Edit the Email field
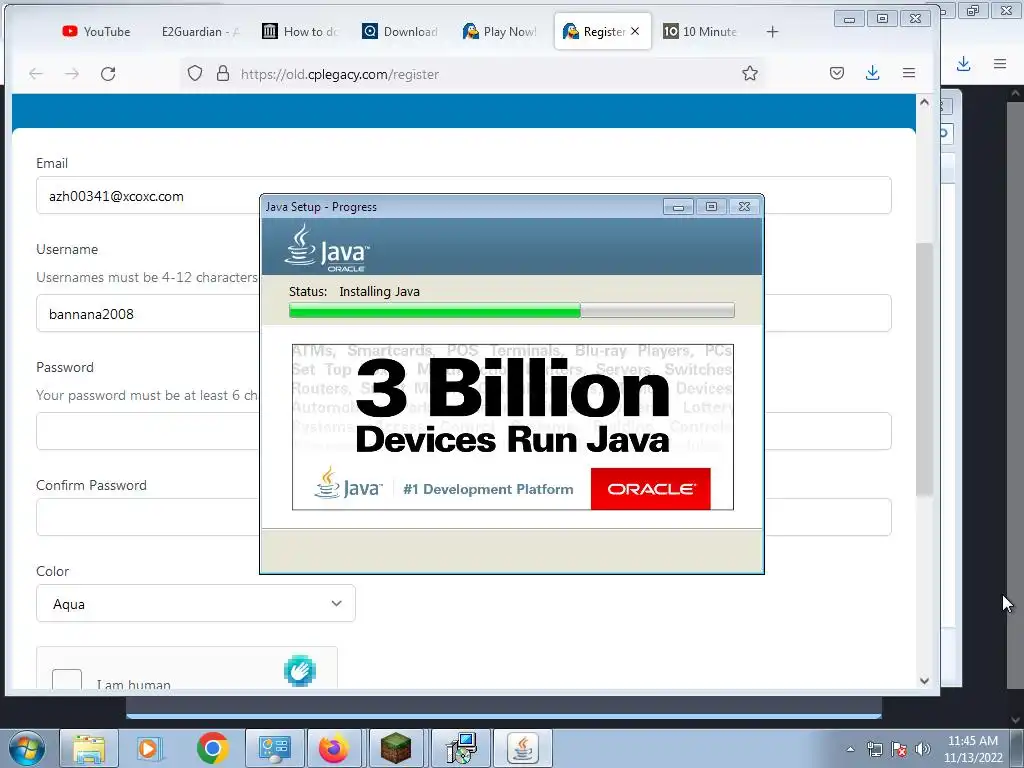 click(464, 195)
